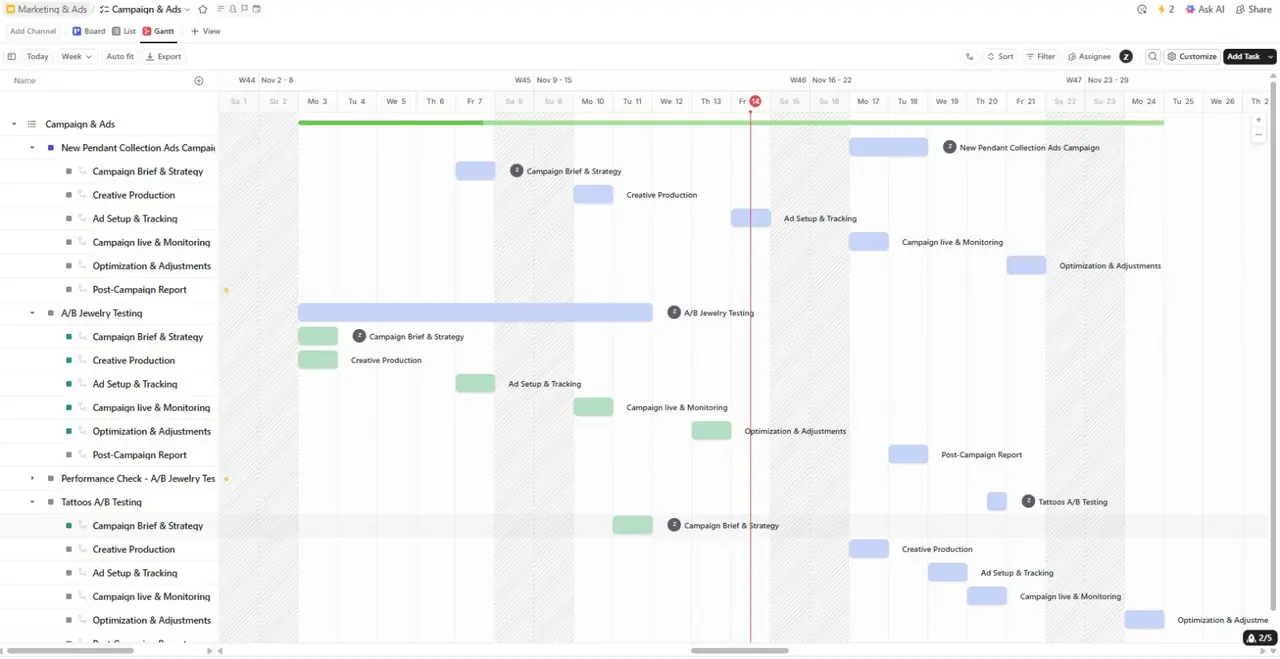Click the horizontal timeline scrollbar thumb
Viewport: 1280px width, 659px height.
(740, 651)
